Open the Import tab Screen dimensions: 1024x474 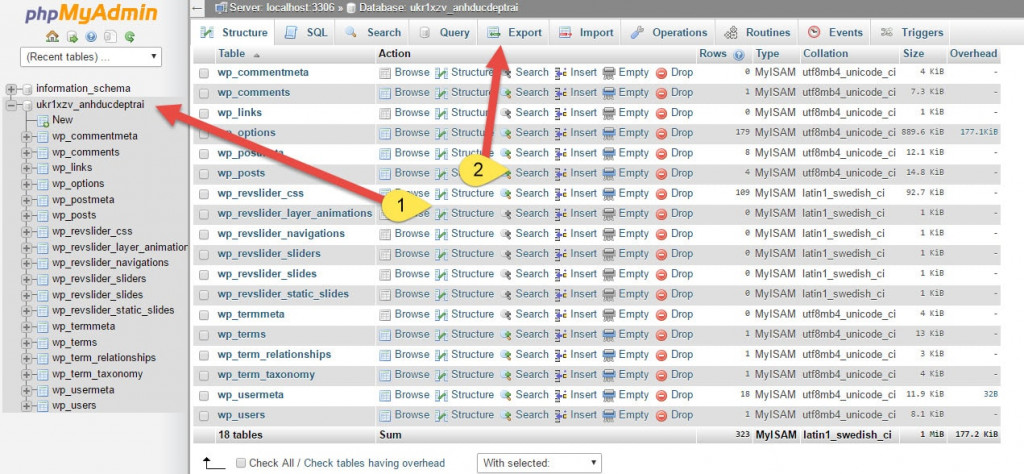click(586, 33)
